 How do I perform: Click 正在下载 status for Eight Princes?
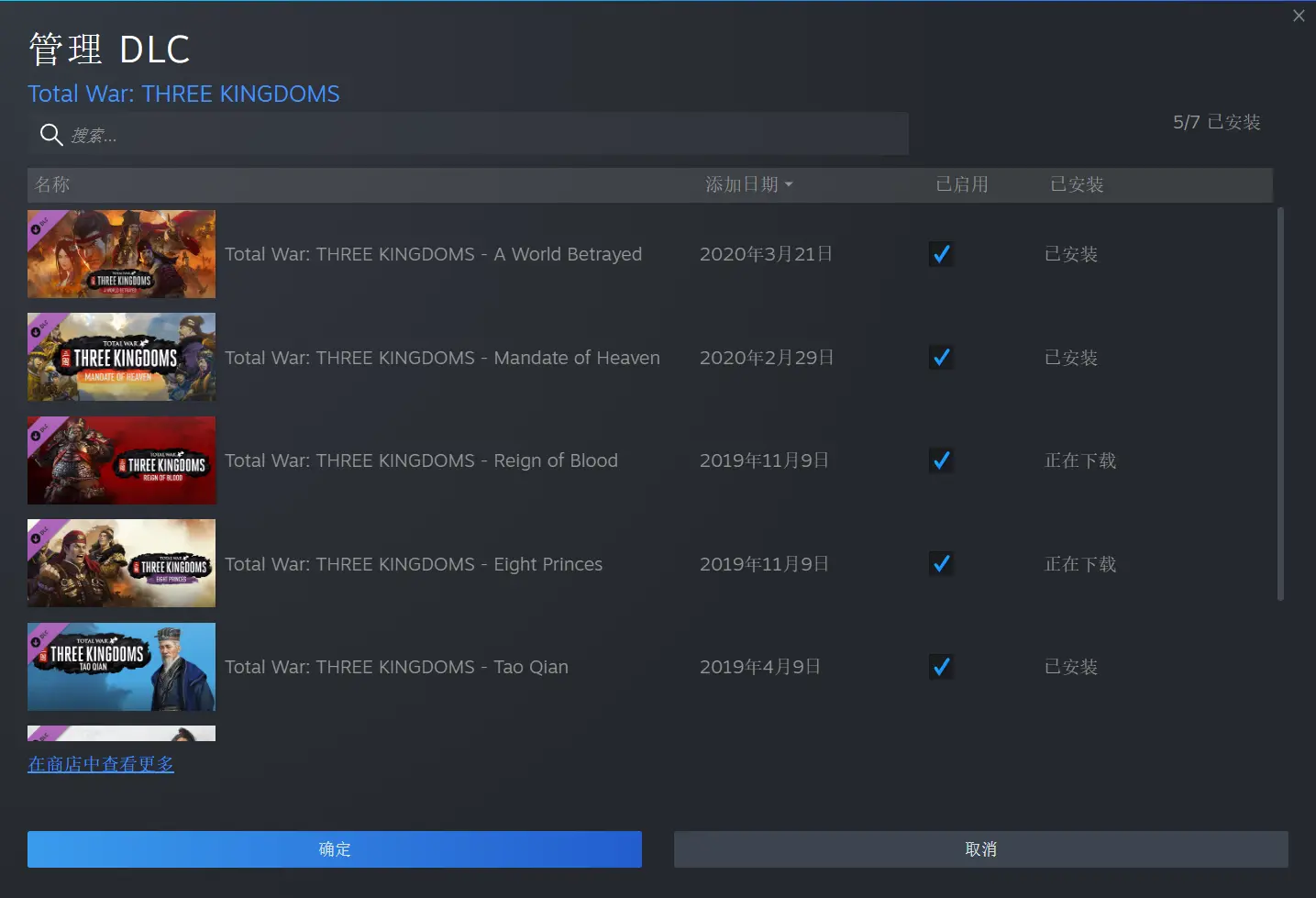tap(1080, 564)
